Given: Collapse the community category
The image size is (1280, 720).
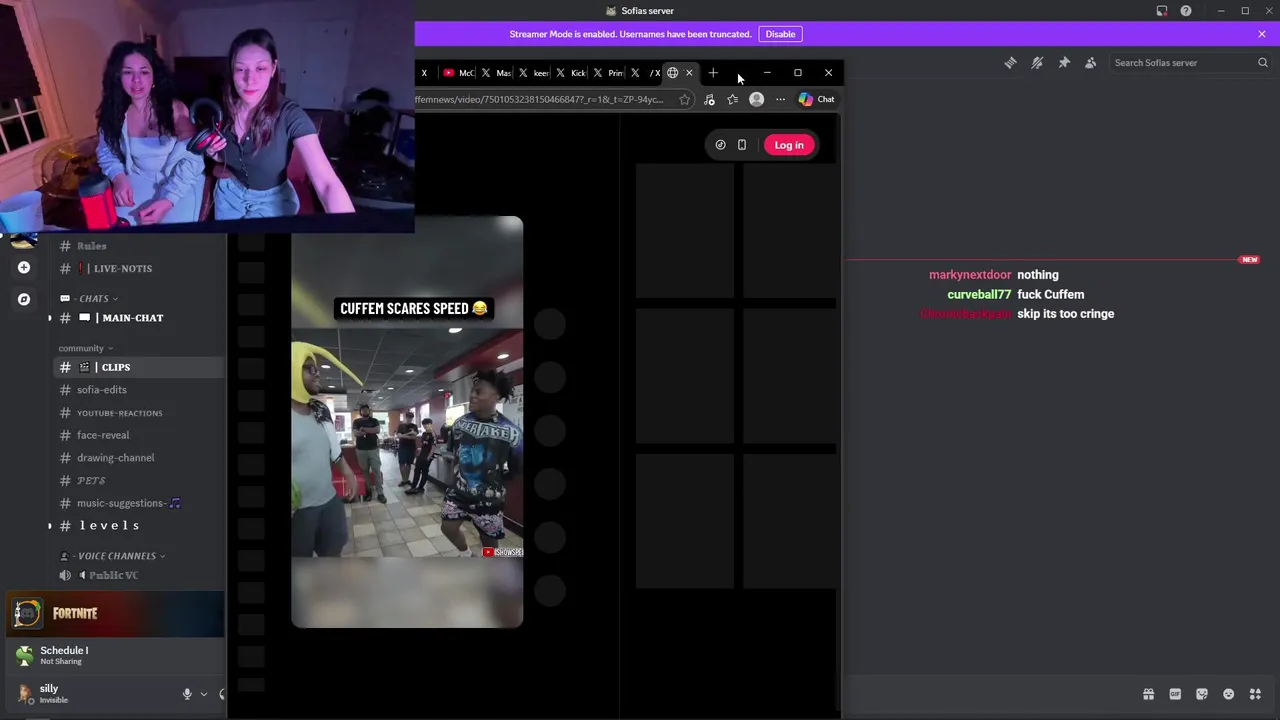Looking at the screenshot, I should tap(85, 348).
